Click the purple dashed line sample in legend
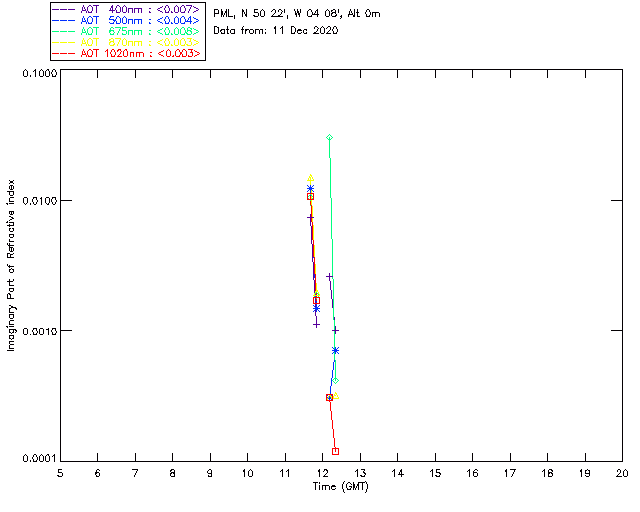 click(64, 9)
